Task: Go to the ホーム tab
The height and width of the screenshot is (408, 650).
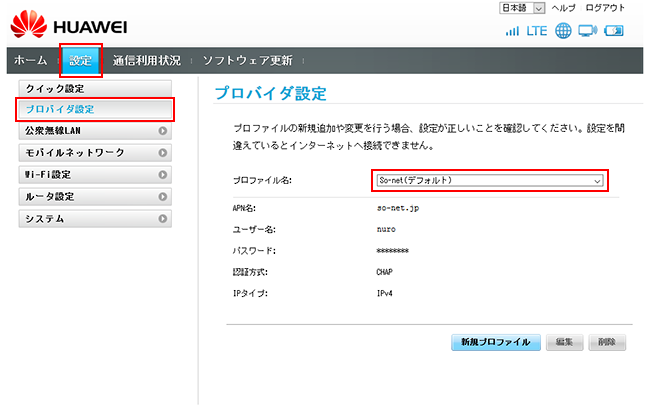Action: coord(31,61)
